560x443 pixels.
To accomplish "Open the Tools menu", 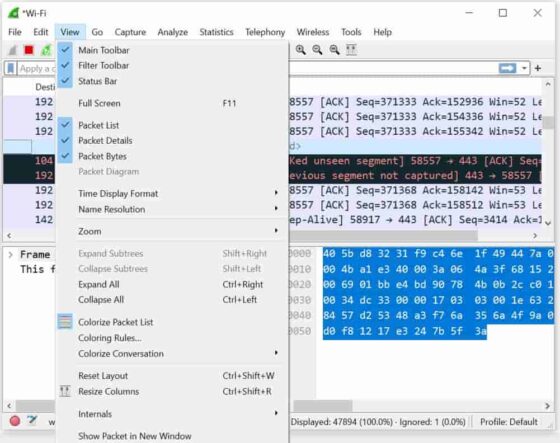I will click(x=351, y=32).
